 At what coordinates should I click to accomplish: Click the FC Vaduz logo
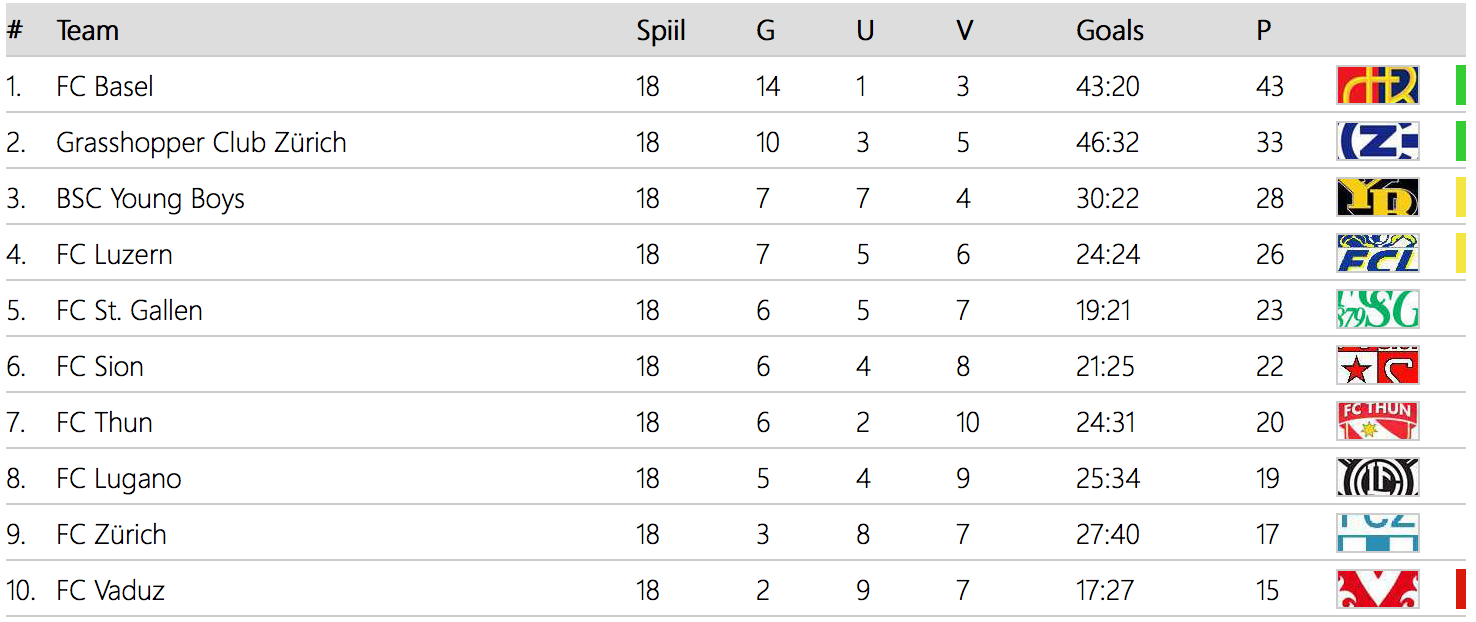pos(1377,590)
